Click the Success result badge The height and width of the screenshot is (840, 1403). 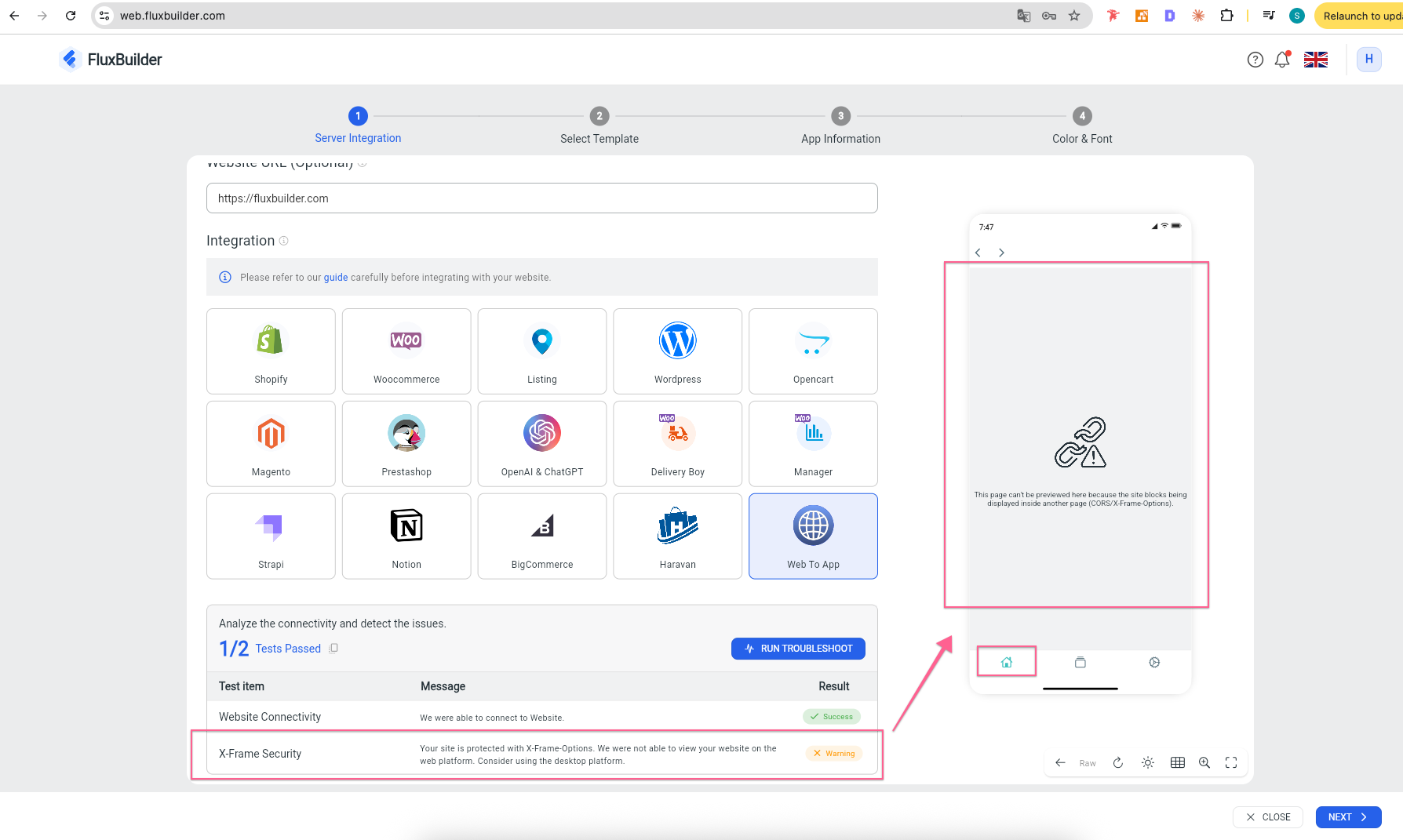[x=832, y=717]
